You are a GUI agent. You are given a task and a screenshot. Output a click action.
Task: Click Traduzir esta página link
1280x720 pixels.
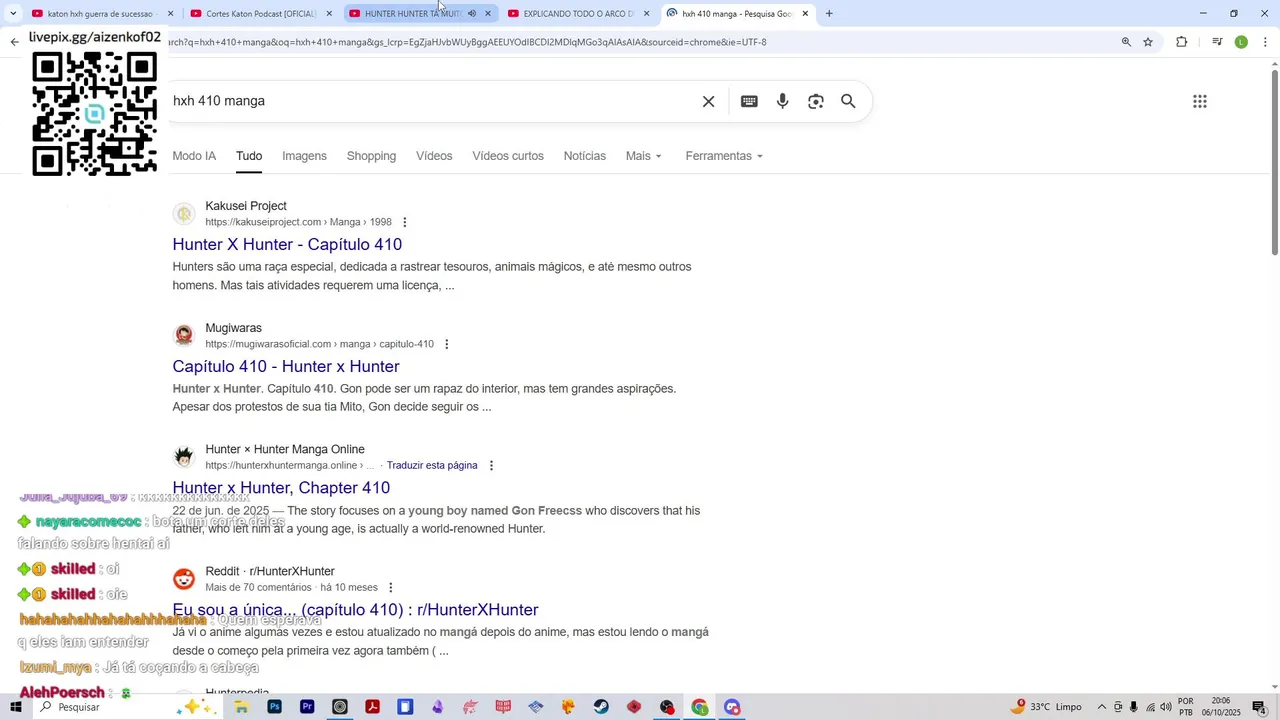point(432,466)
